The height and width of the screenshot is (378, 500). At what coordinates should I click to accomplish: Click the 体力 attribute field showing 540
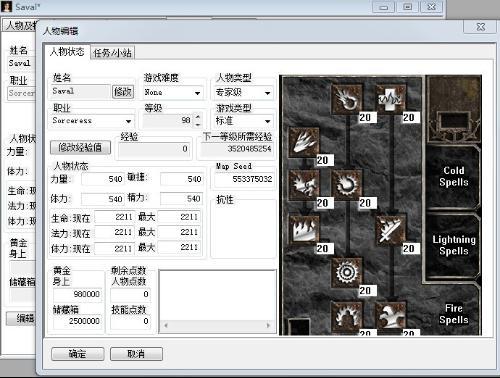click(x=103, y=199)
